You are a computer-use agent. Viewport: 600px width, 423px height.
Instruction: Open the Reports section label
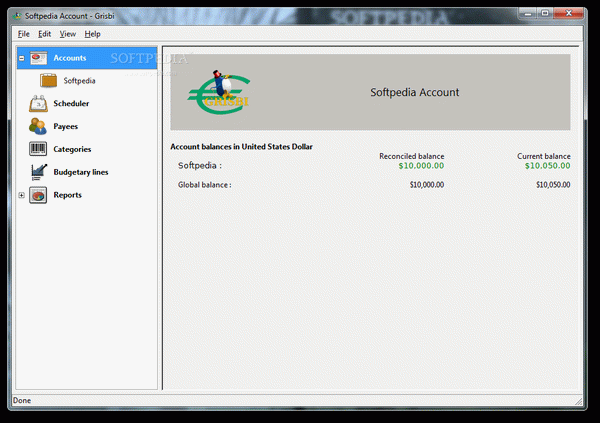coord(67,195)
